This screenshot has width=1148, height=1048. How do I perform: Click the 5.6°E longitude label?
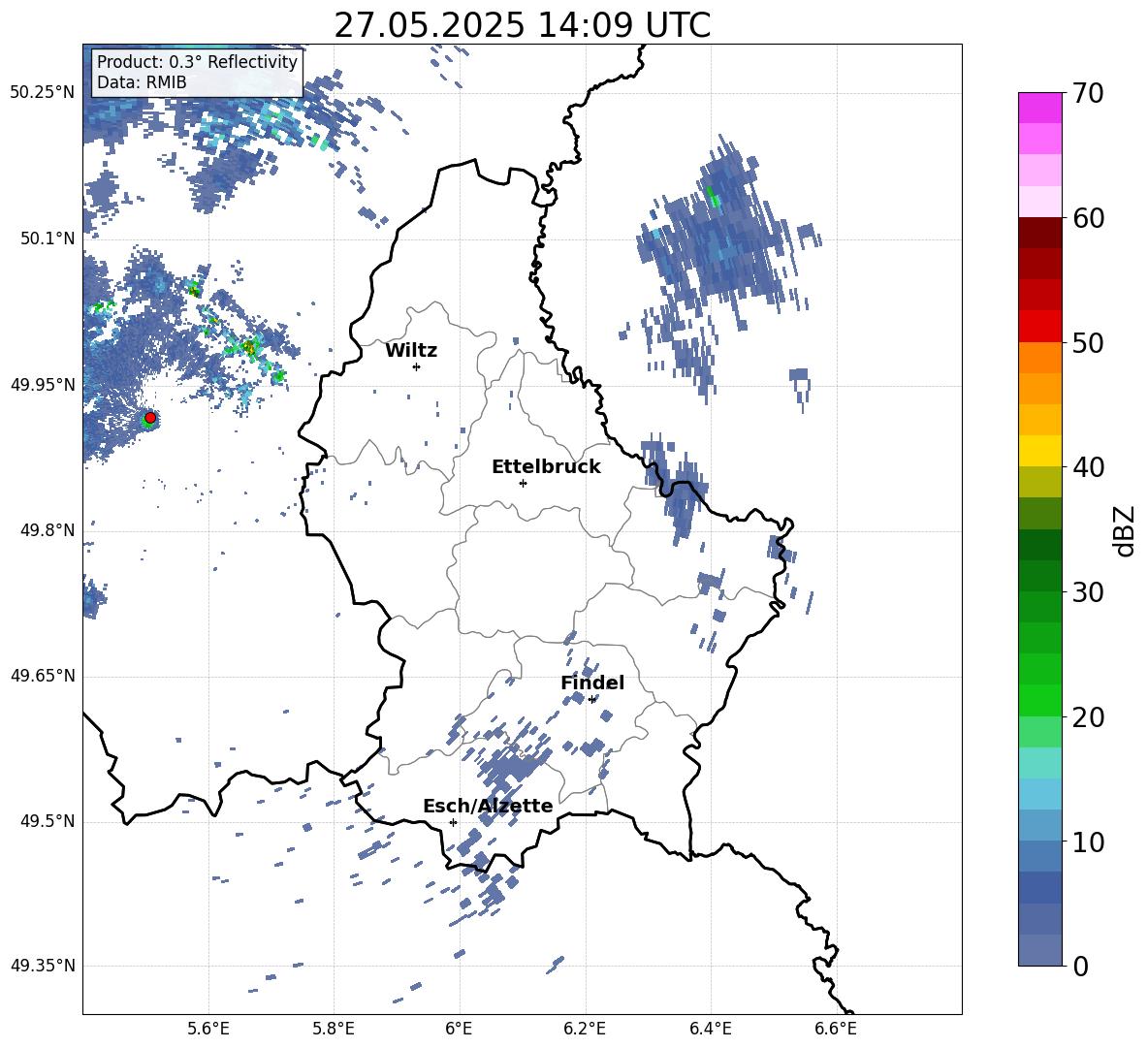click(x=208, y=1029)
